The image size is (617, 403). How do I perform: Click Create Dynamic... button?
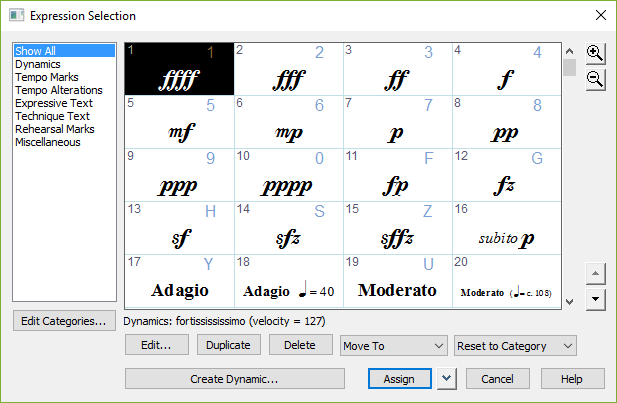point(235,379)
